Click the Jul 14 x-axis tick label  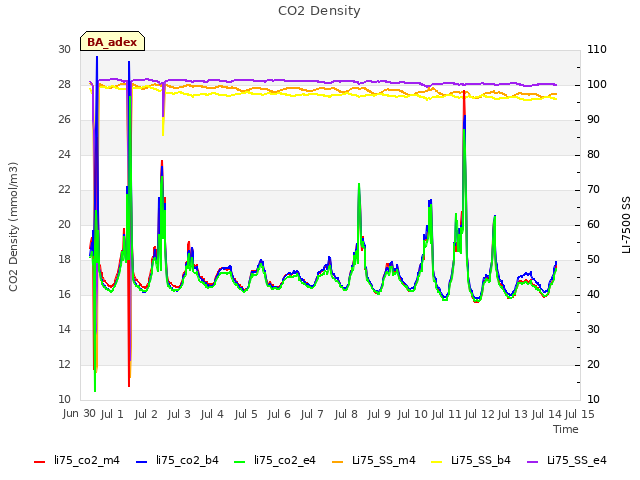[x=547, y=414]
